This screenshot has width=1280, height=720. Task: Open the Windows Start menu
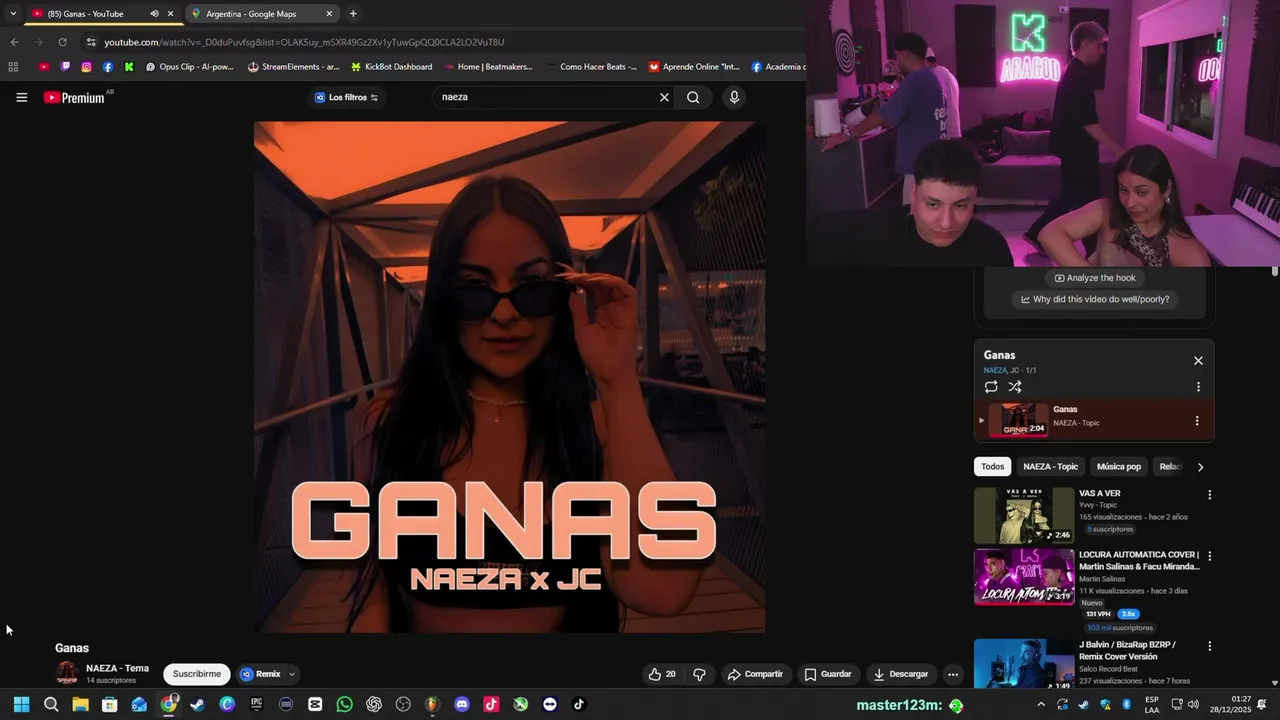pos(21,704)
